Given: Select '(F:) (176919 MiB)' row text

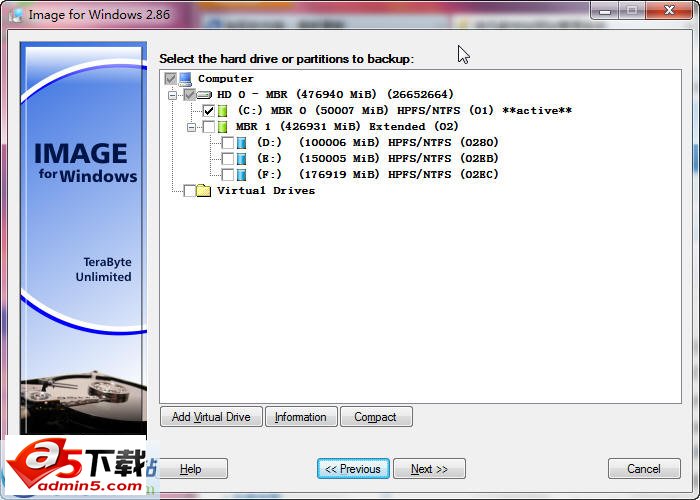Looking at the screenshot, I should point(377,175).
